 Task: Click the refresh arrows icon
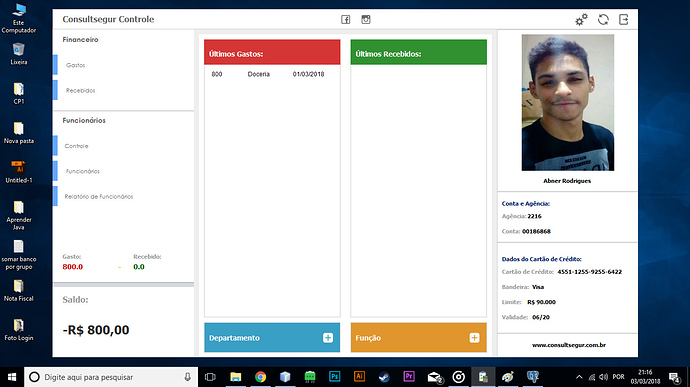pos(603,19)
